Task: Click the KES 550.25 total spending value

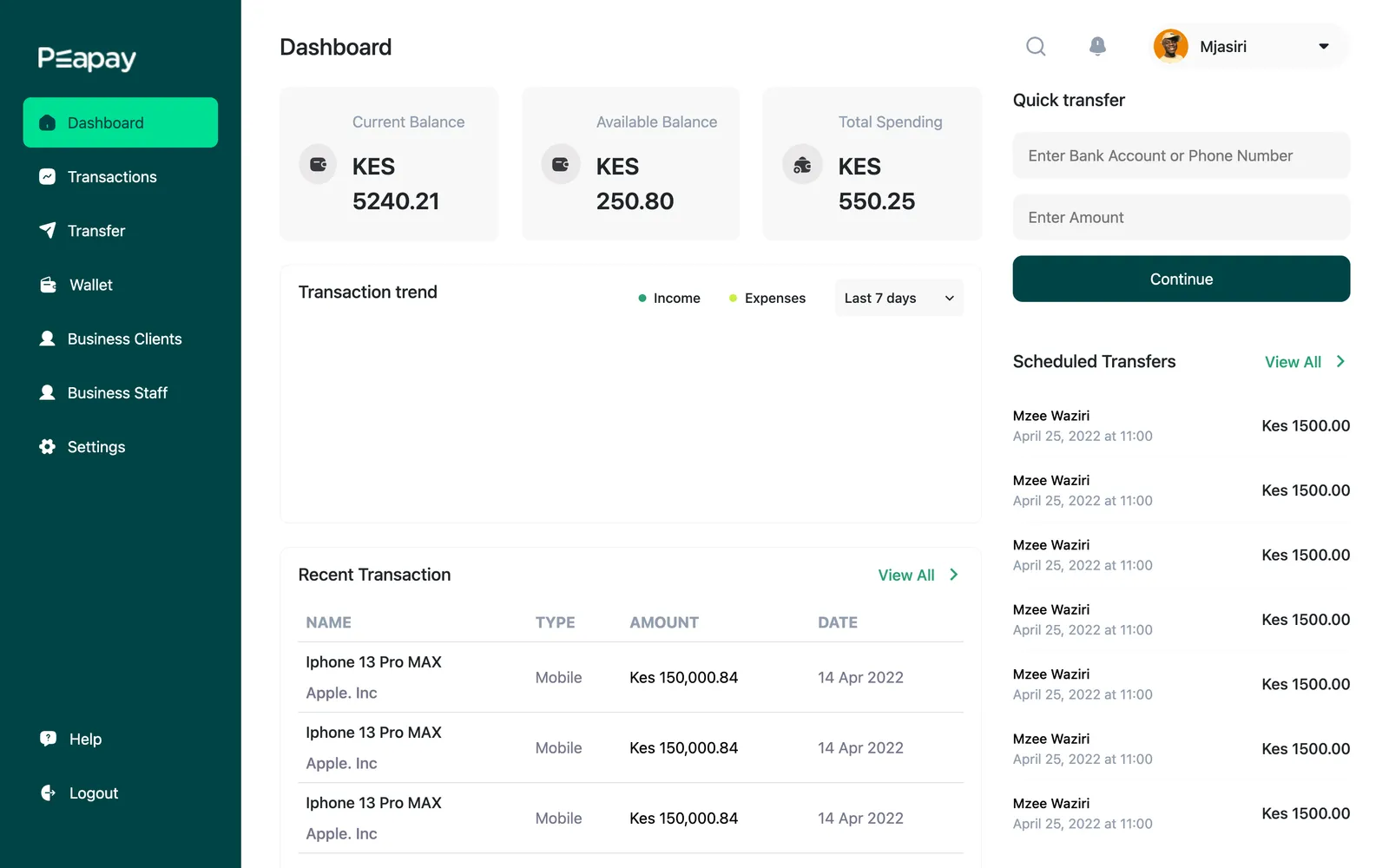Action: pyautogui.click(x=877, y=184)
